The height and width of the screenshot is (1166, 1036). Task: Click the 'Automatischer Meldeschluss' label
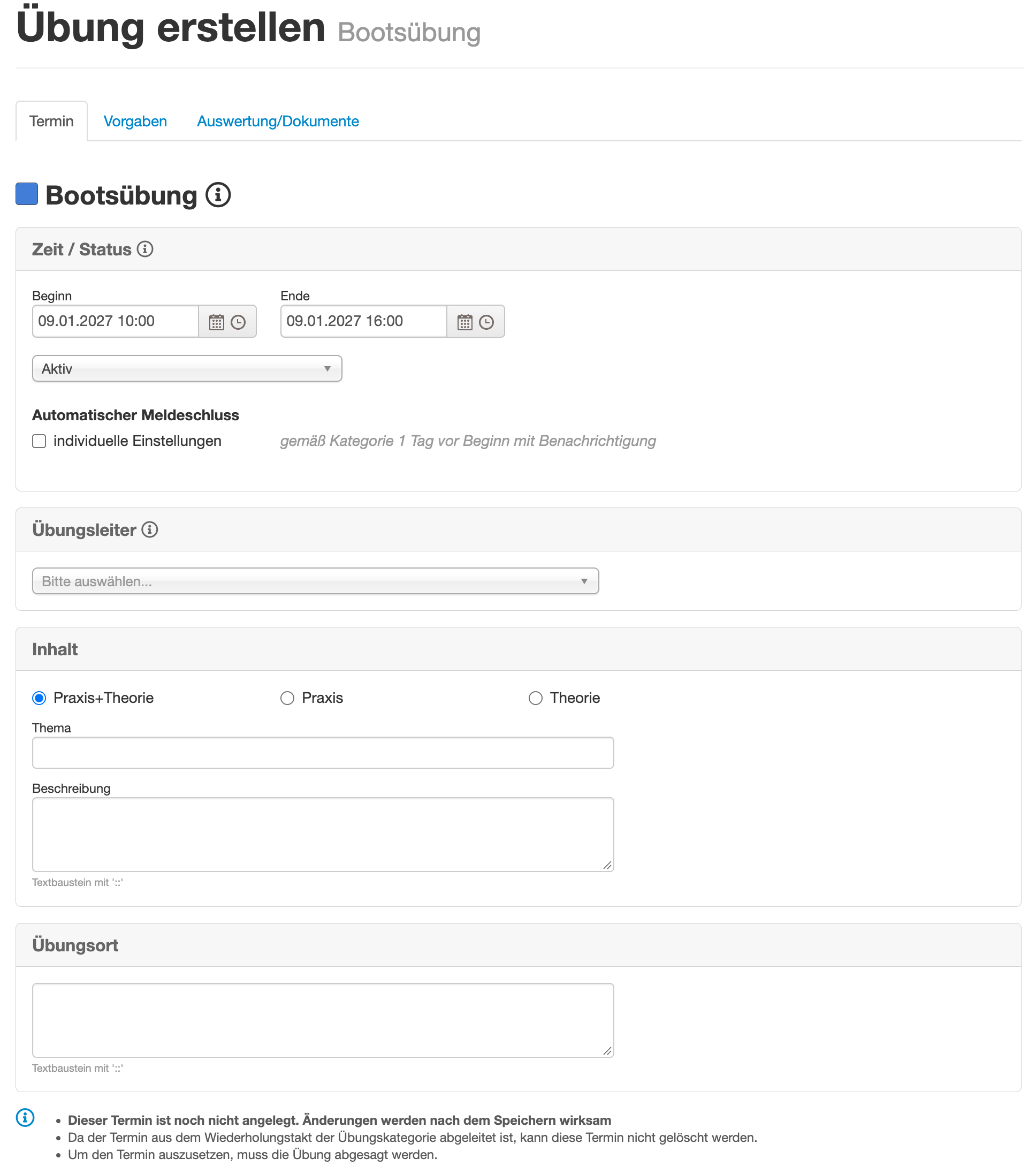(x=136, y=415)
